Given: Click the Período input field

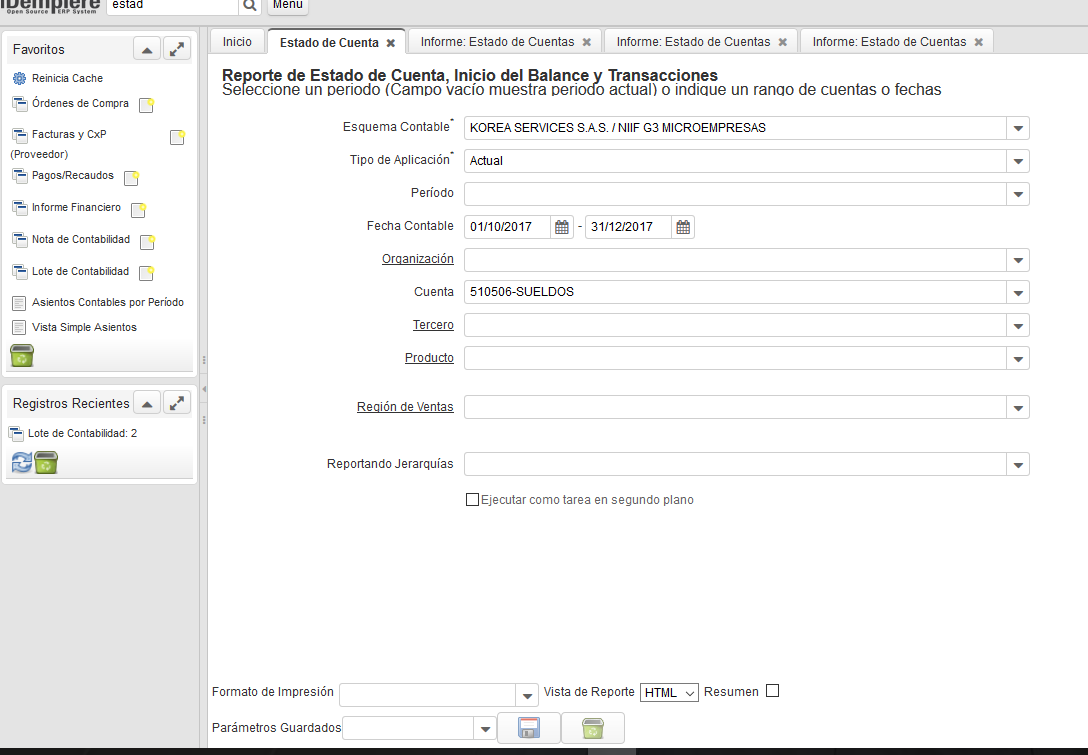Looking at the screenshot, I should point(735,194).
